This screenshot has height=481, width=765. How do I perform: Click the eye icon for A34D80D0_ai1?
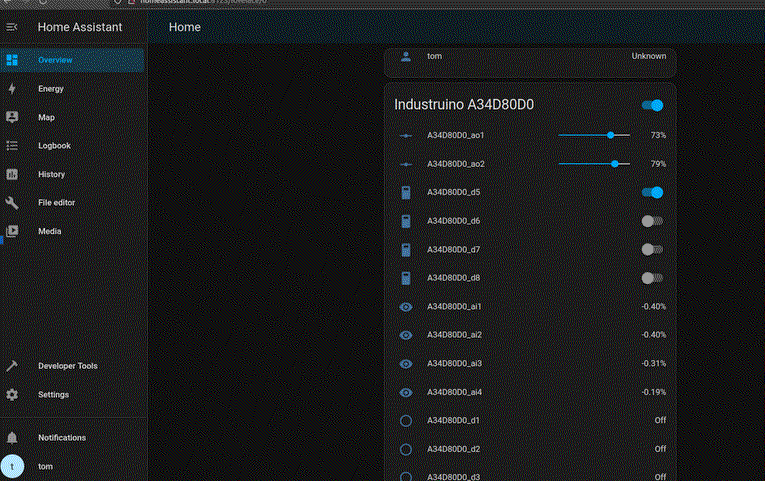click(x=406, y=306)
